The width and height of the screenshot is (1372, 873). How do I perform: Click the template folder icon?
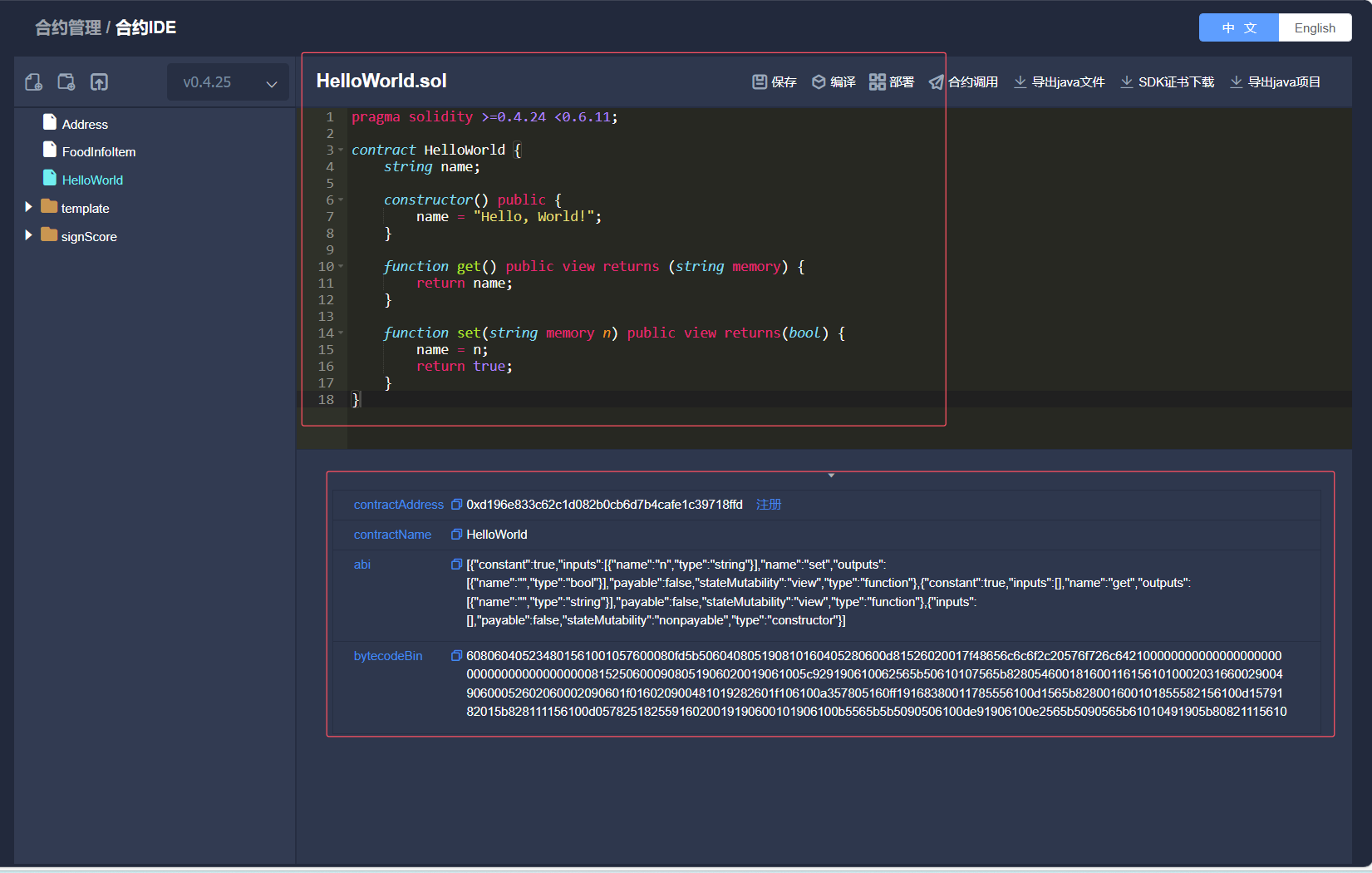click(49, 206)
